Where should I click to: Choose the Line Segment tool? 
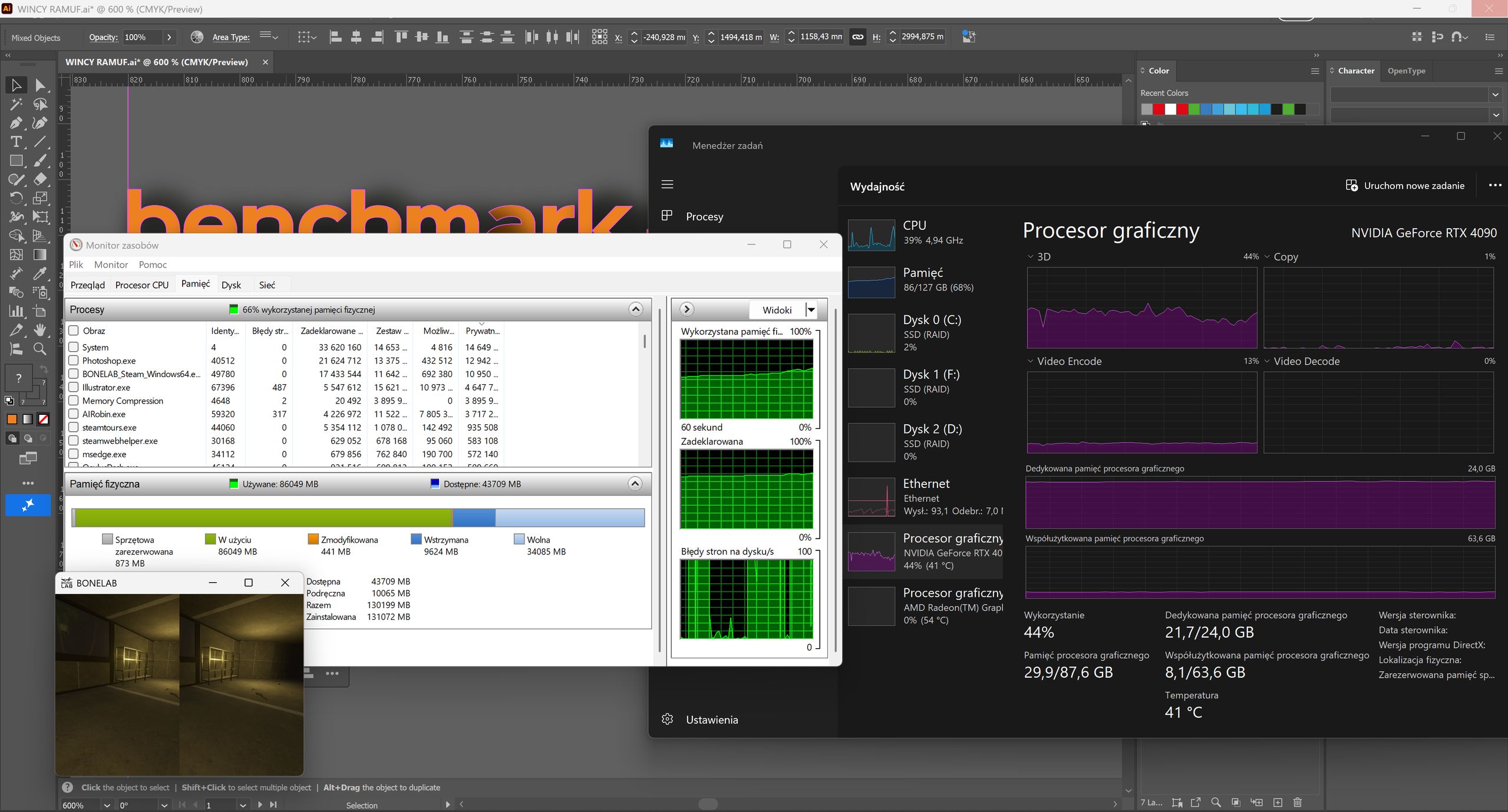pyautogui.click(x=40, y=142)
